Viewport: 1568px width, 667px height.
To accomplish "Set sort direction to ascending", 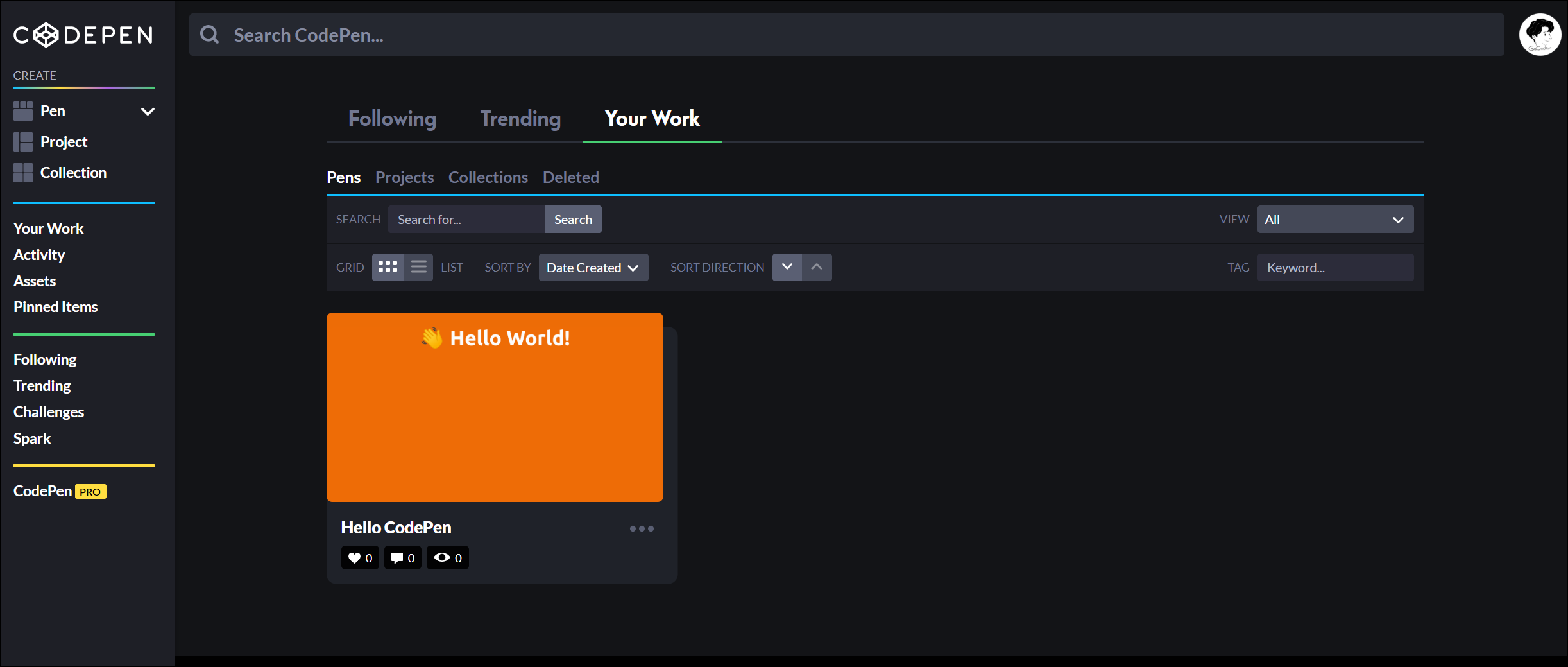I will 817,267.
